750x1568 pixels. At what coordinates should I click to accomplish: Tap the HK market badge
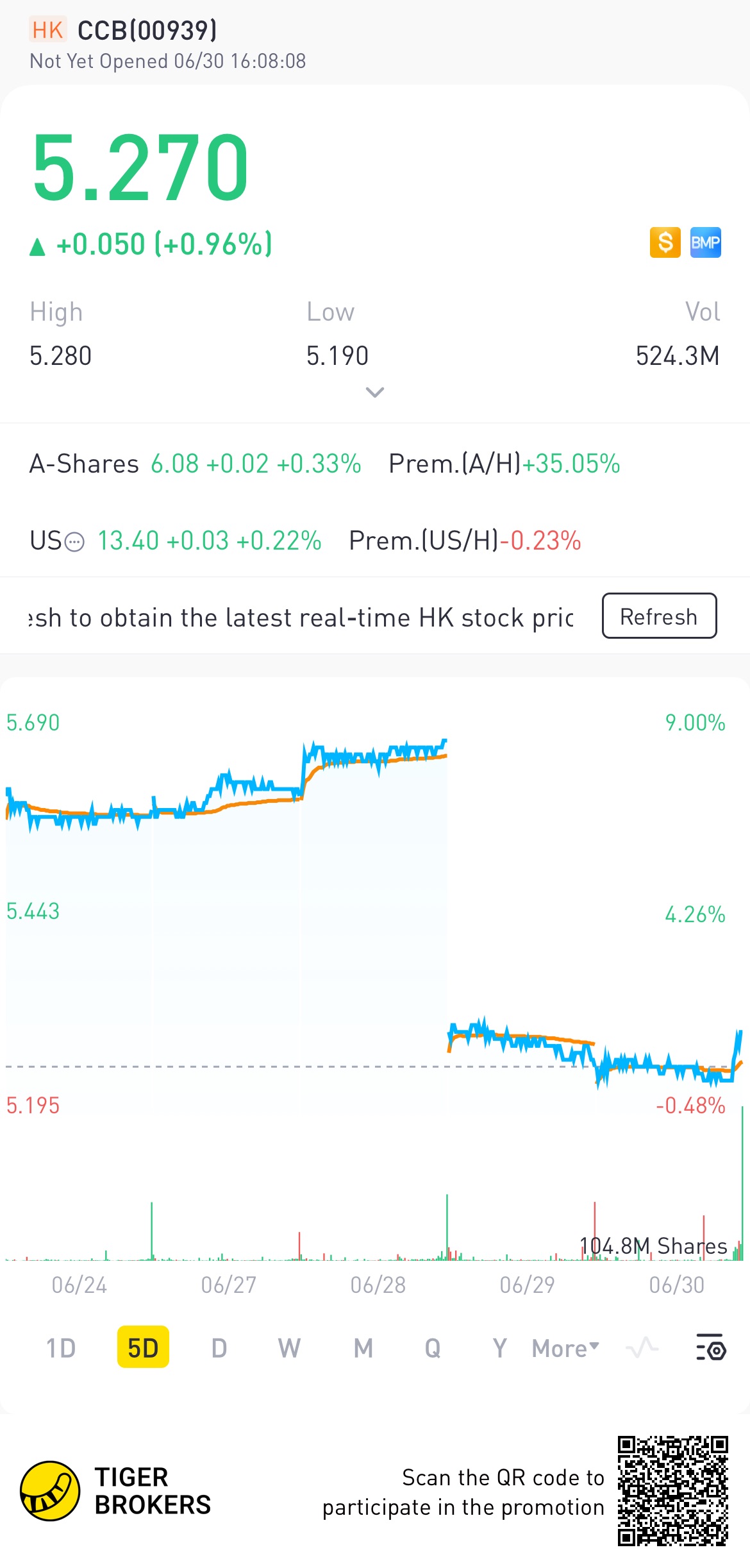(x=47, y=30)
